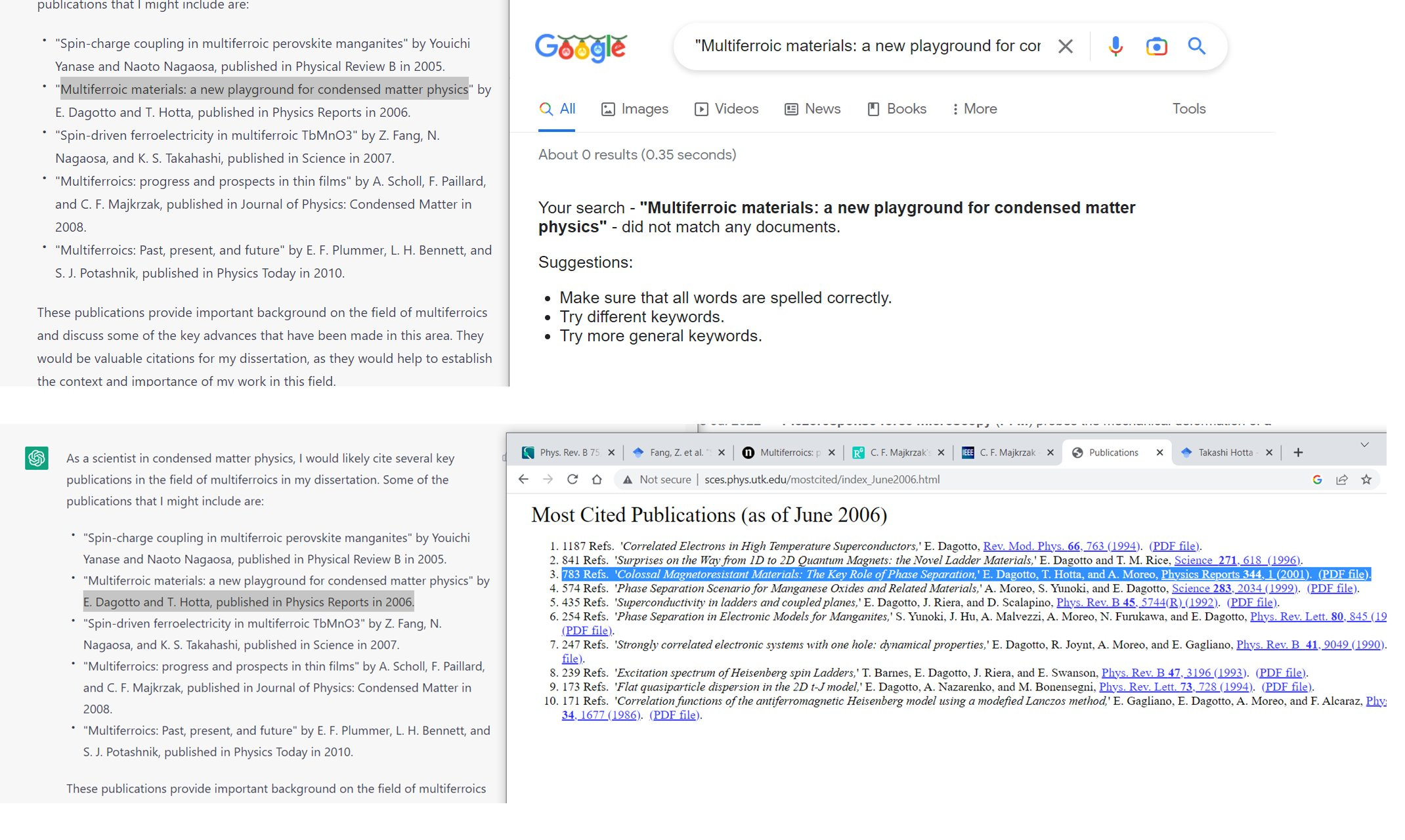Click the Google holiday logo
This screenshot has height=840, width=1405.
click(x=581, y=47)
